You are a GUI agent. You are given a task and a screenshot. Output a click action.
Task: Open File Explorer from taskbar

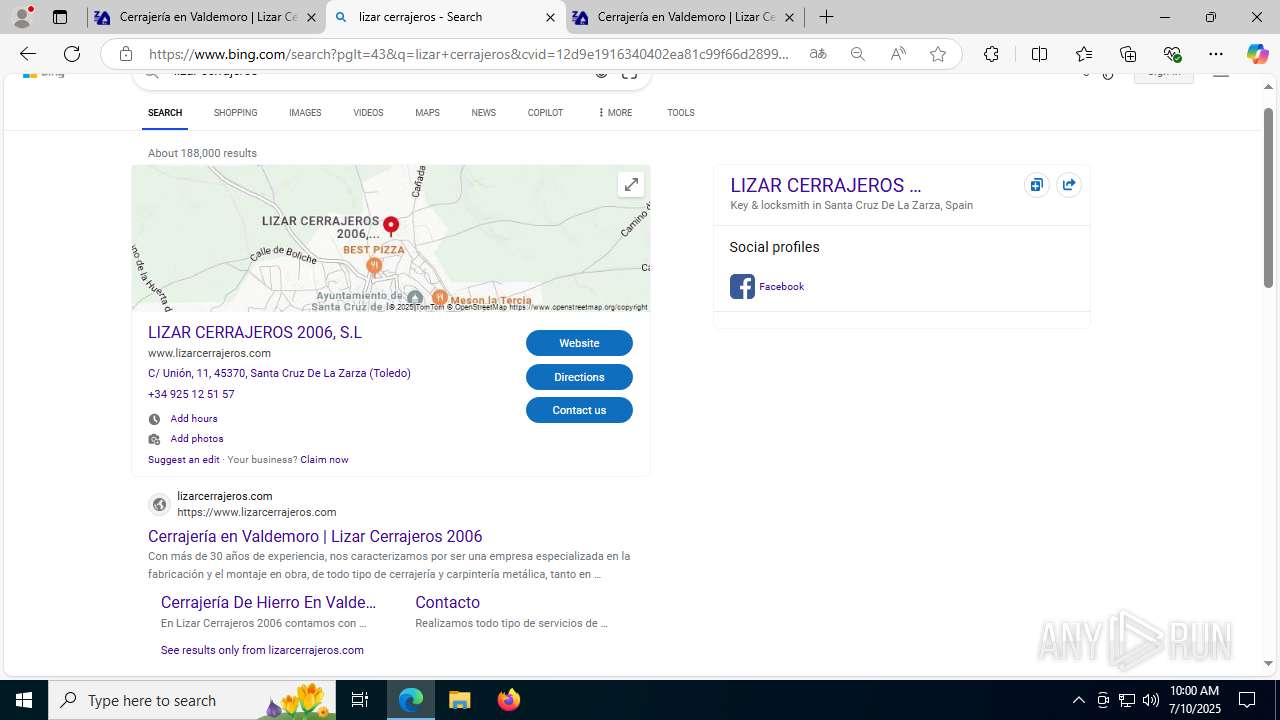click(460, 700)
